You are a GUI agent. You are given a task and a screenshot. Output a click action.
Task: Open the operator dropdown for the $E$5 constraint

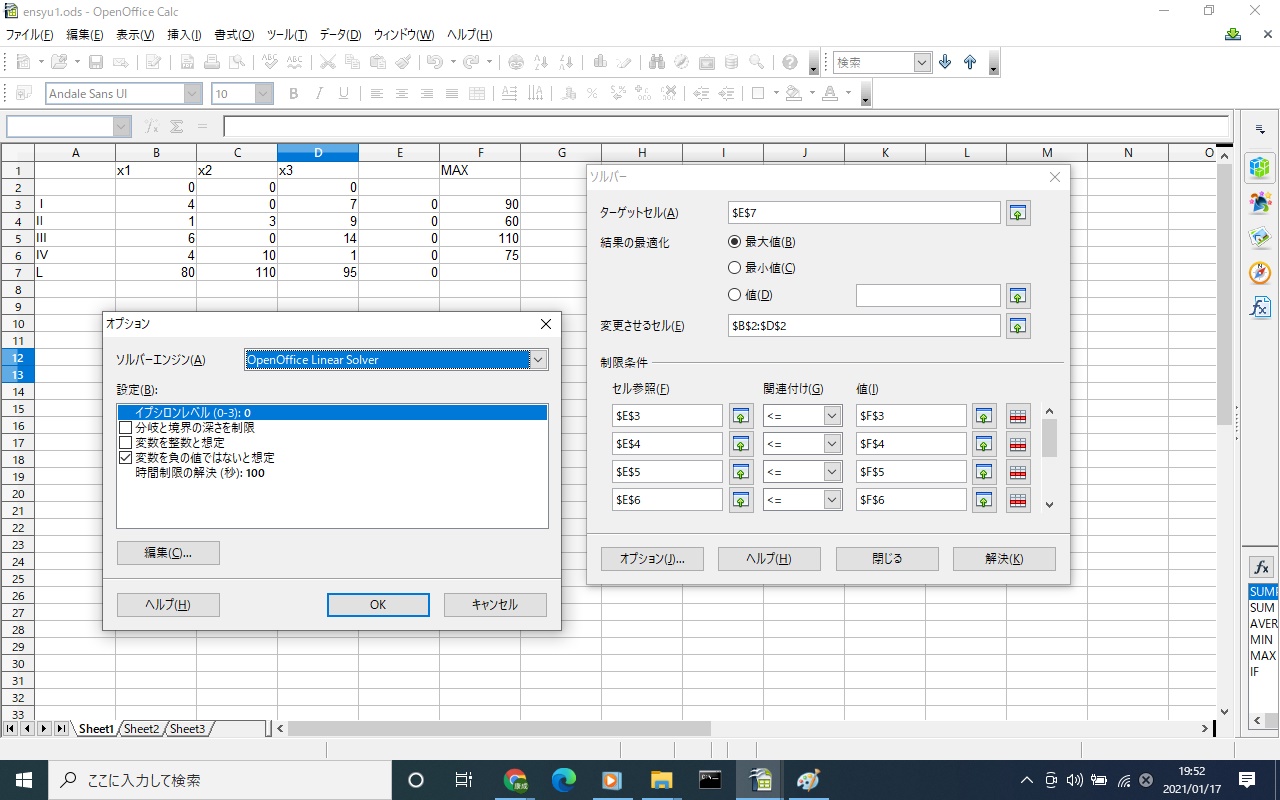point(832,472)
